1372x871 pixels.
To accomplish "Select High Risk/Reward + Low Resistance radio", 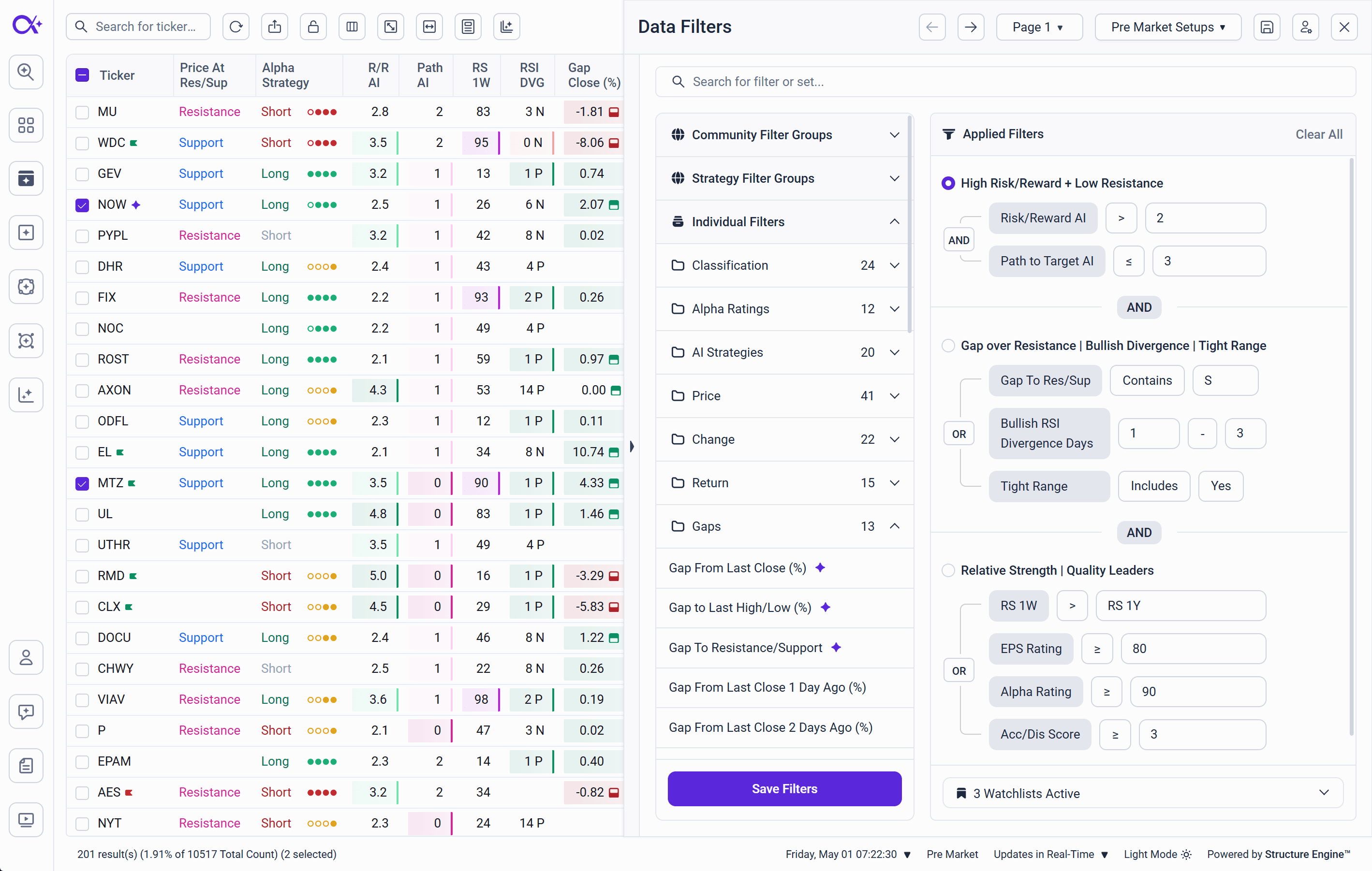I will coord(948,183).
